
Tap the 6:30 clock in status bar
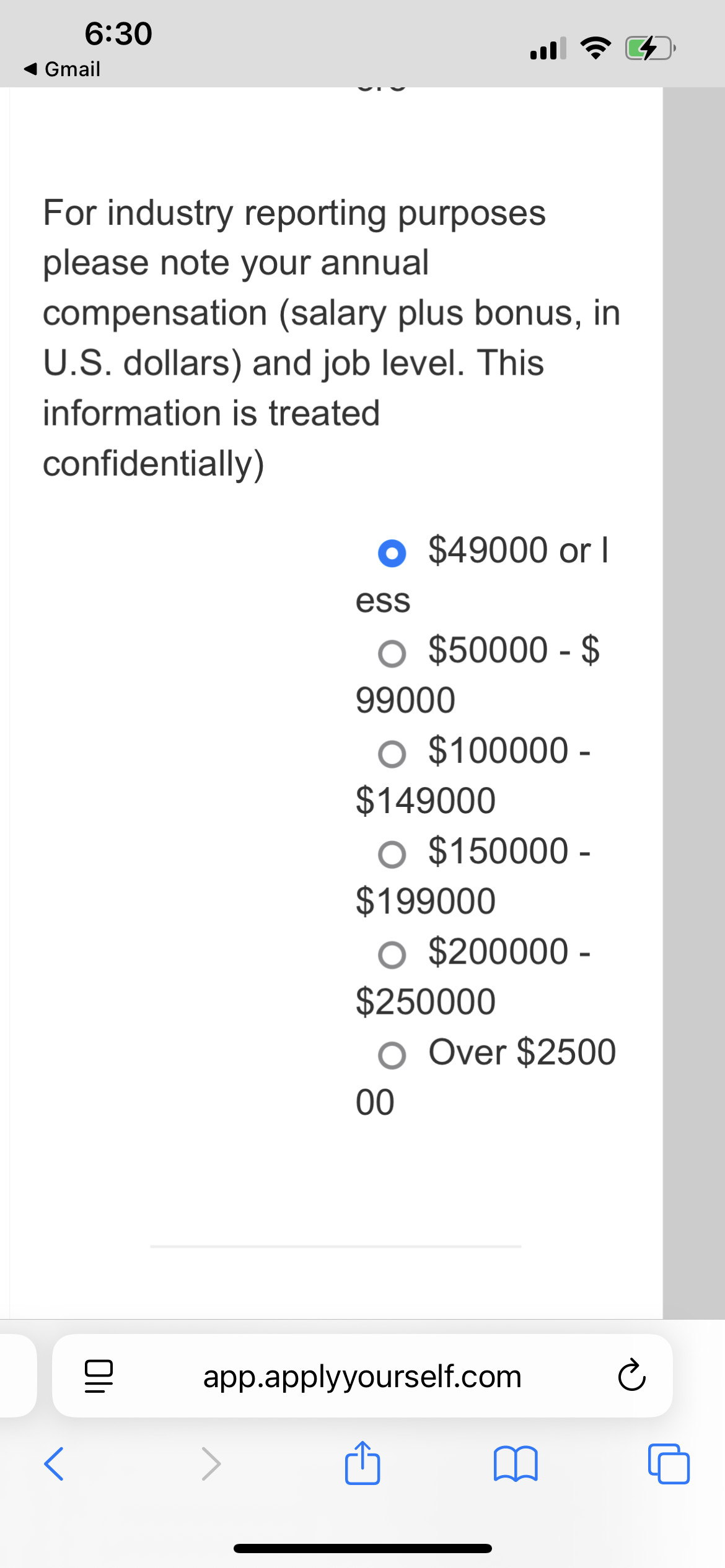click(118, 33)
